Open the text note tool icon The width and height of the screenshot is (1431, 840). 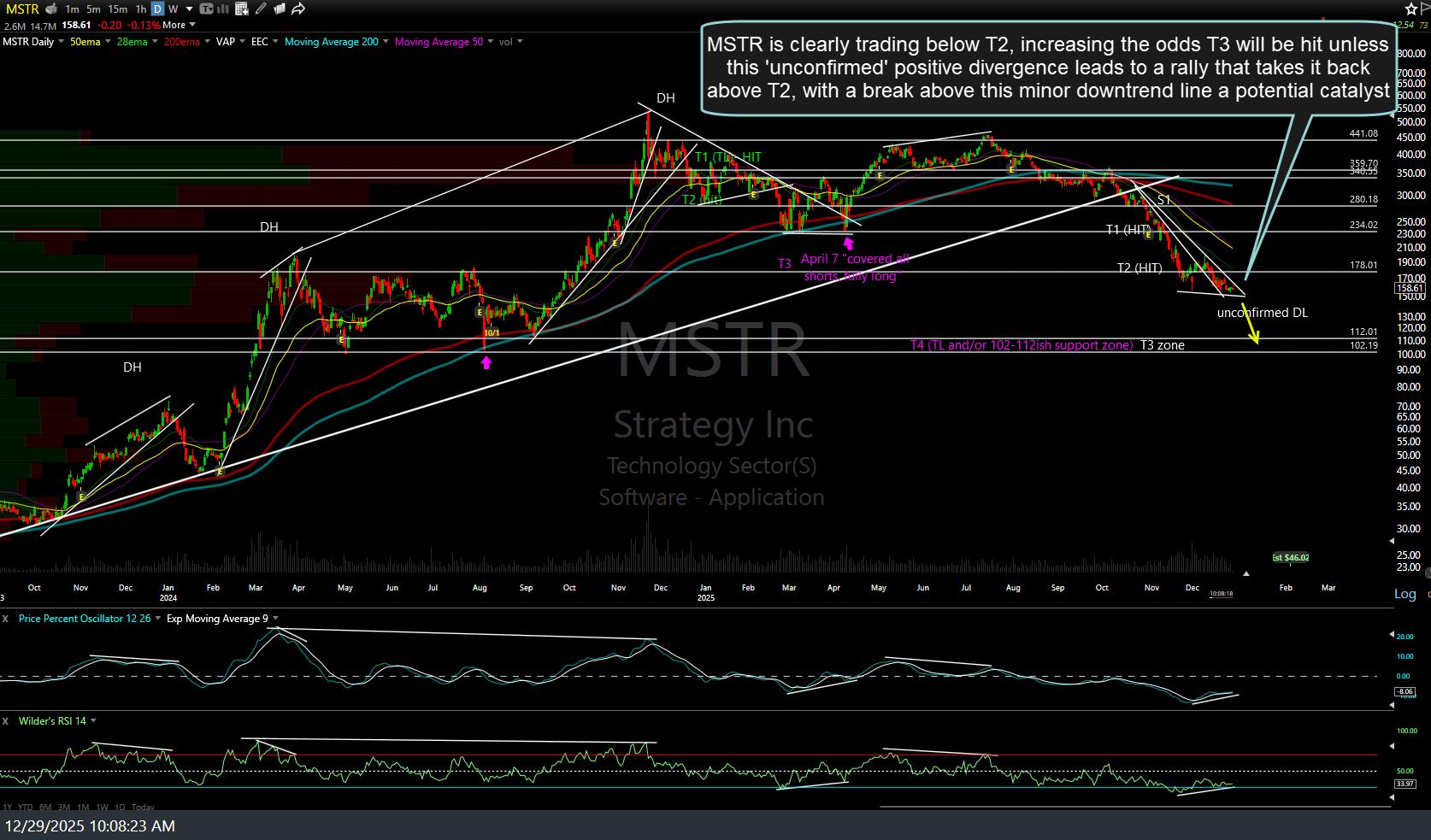(206, 9)
